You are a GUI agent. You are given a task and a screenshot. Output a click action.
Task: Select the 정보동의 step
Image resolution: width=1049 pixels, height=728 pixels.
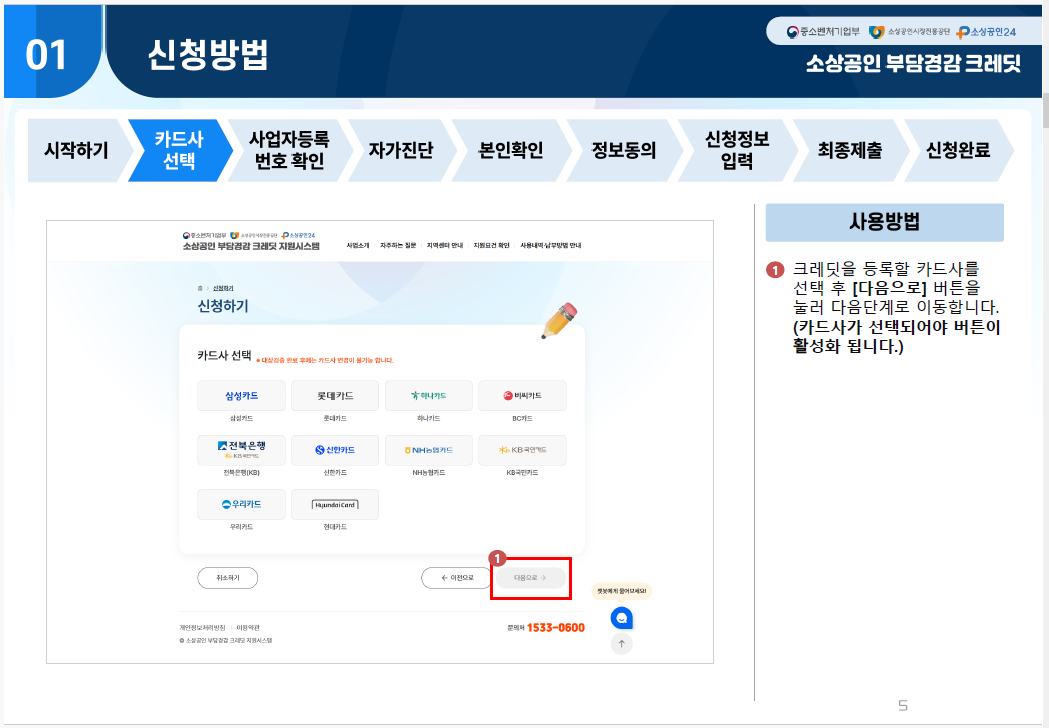624,150
